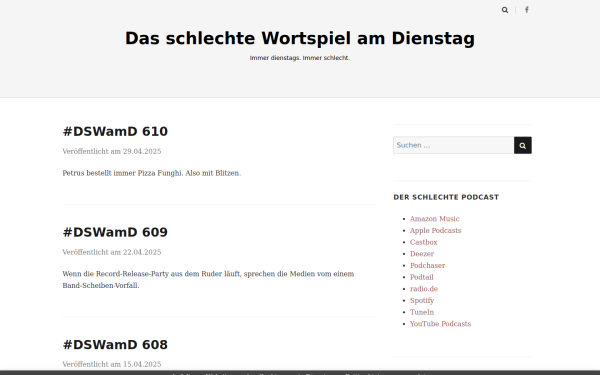Screen dimensions: 600x375
Task: Open Amazon Music podcast link
Action: click(435, 219)
